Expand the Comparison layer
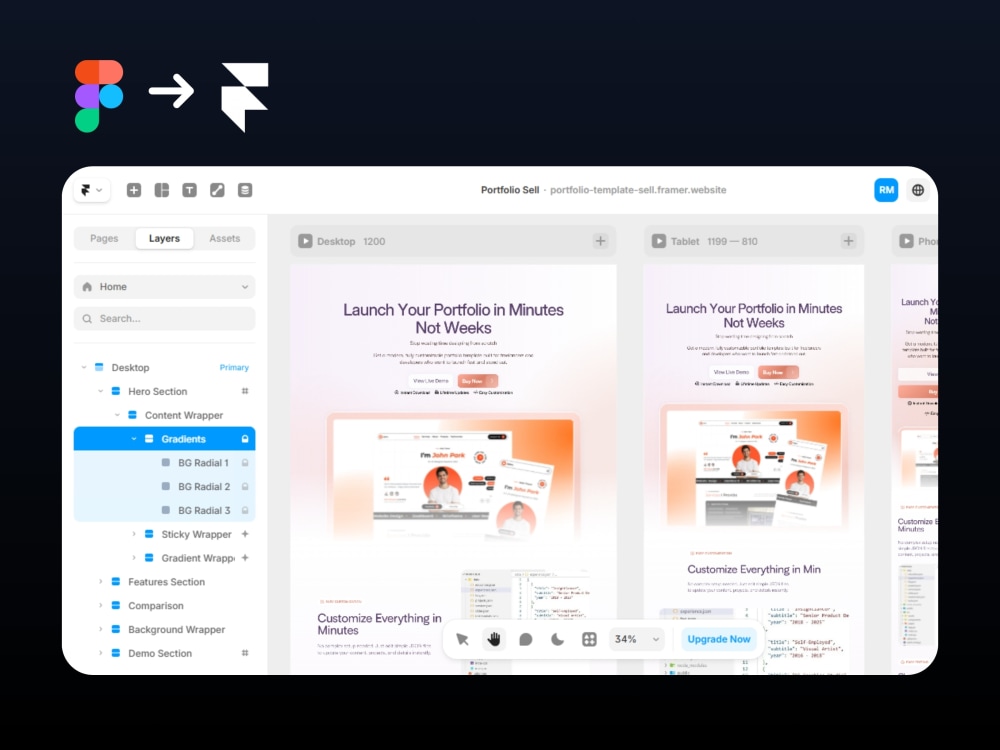 (100, 605)
